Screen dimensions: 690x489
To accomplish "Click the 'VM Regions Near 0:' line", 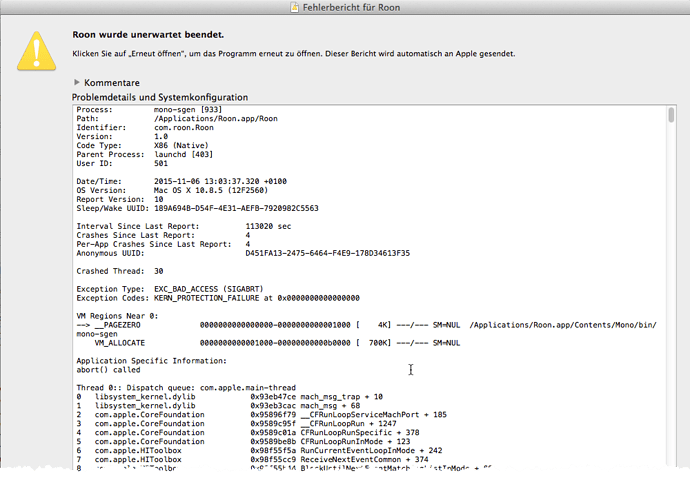I will point(117,316).
